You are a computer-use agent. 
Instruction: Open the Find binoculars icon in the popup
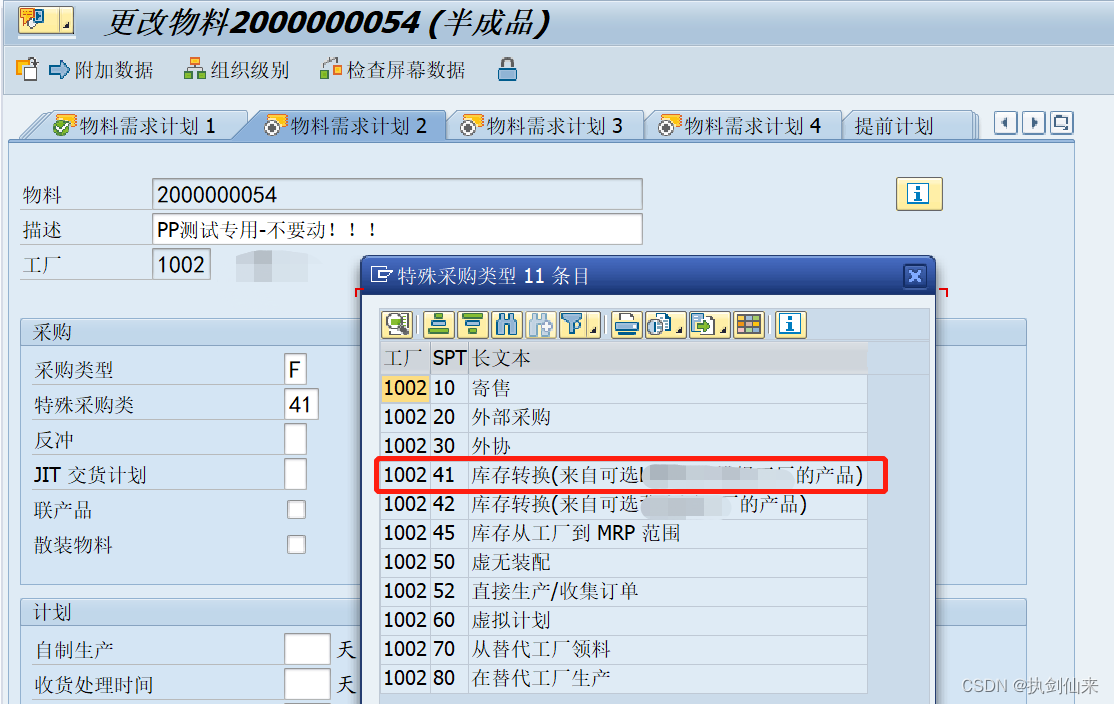tap(506, 325)
